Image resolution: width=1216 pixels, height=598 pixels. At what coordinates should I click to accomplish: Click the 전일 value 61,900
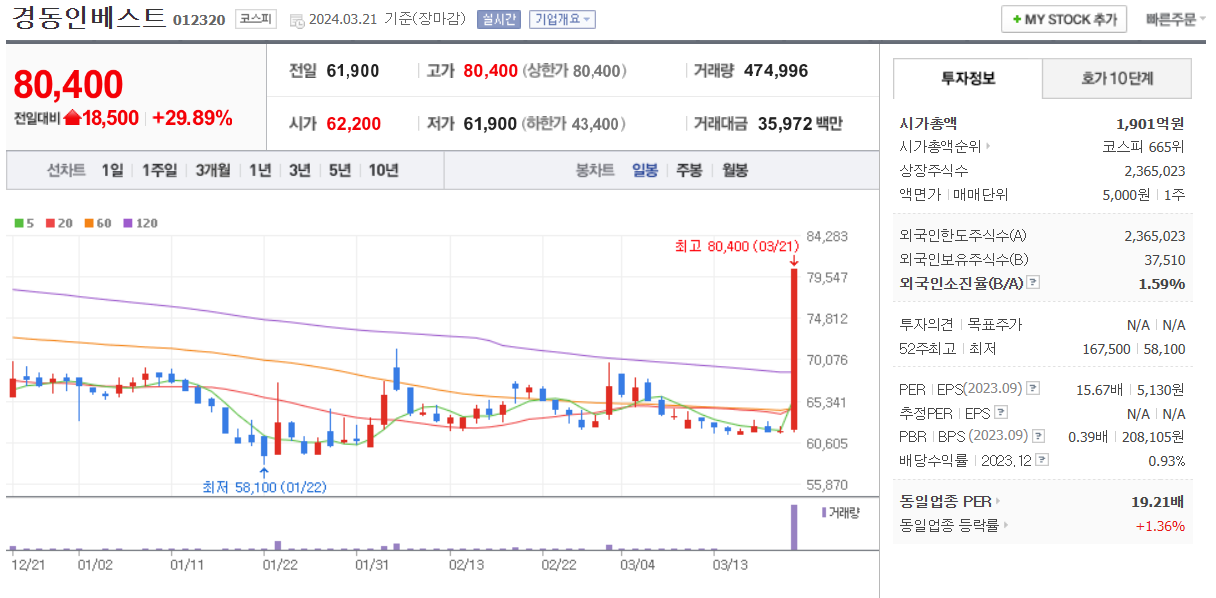[x=352, y=71]
